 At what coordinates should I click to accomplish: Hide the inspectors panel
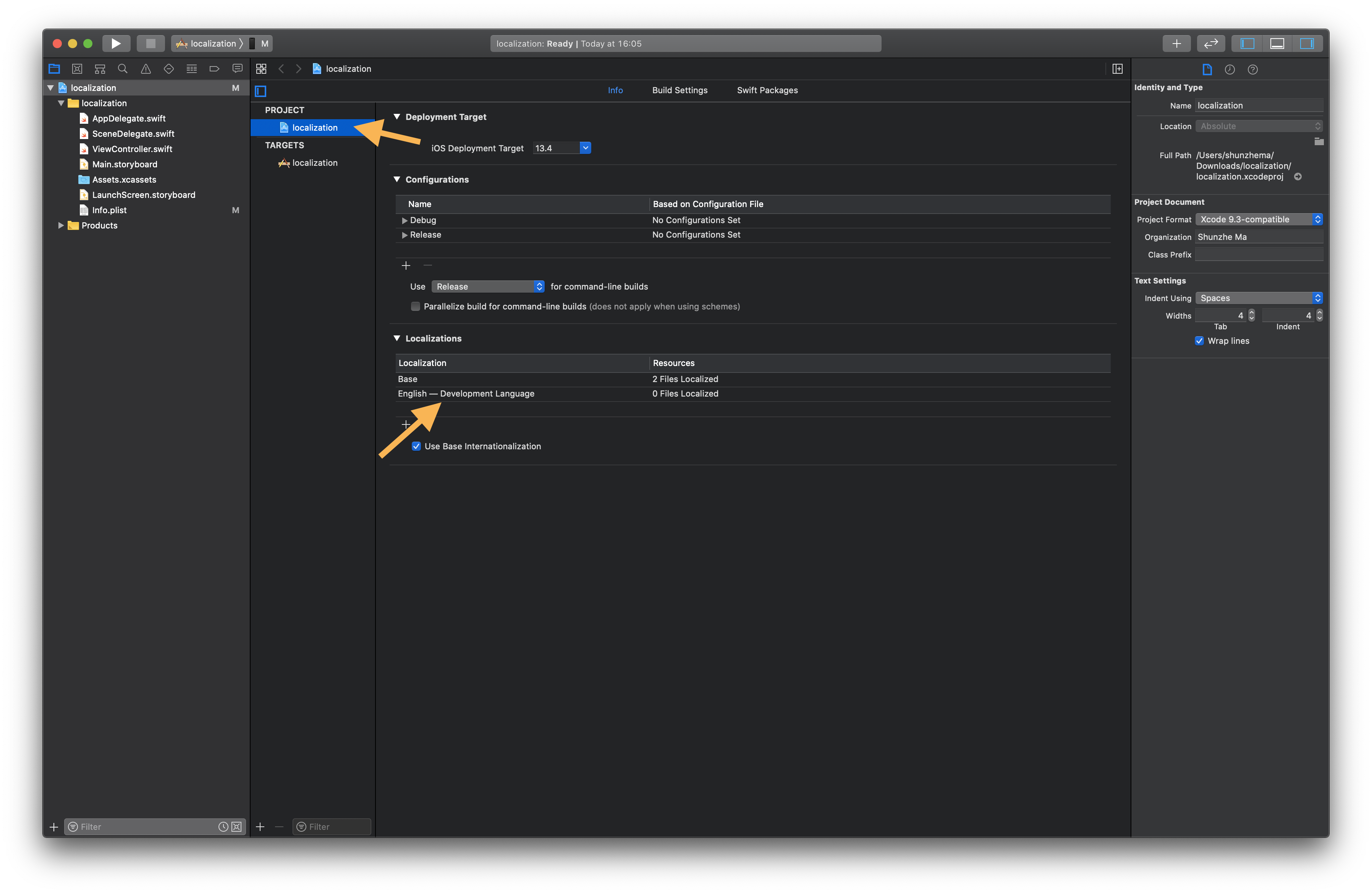(x=1307, y=43)
